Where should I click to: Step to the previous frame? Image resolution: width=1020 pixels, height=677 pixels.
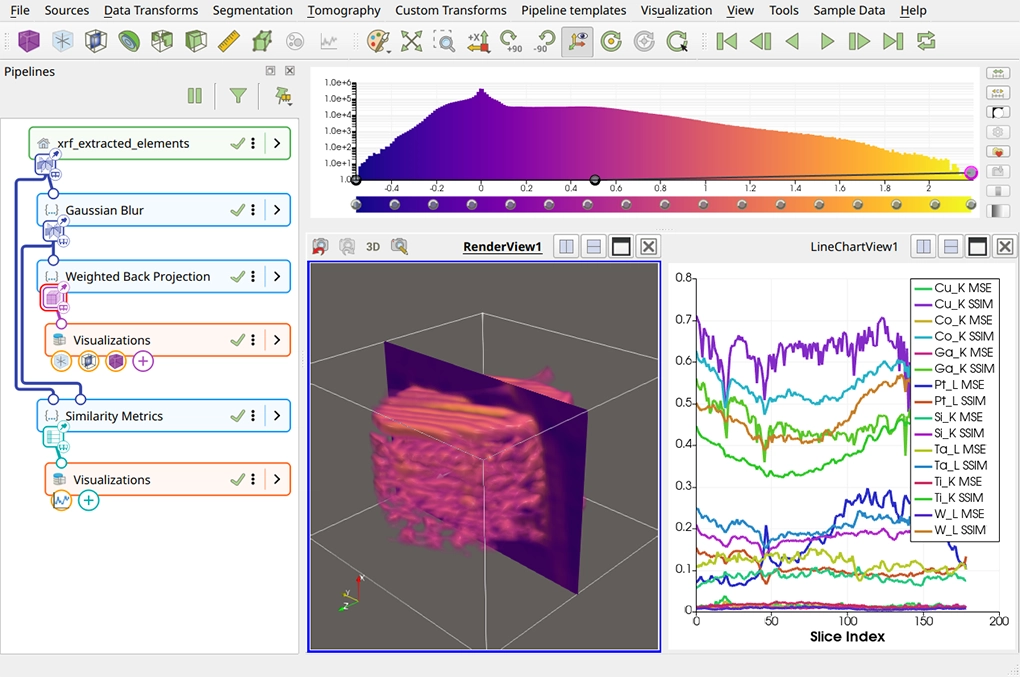(760, 41)
